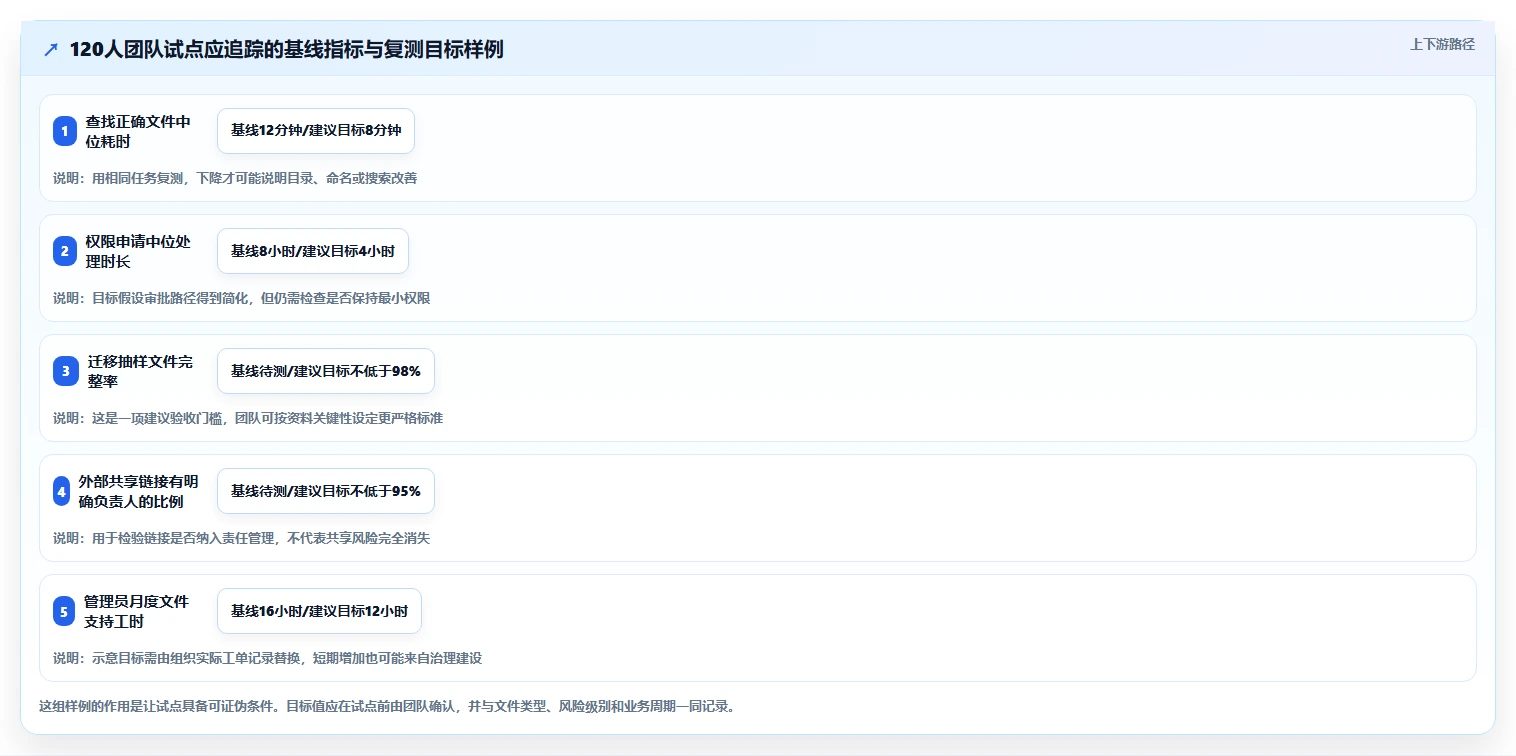Click the 基线12分钟/建议目标8分钟 pill
The width and height of the screenshot is (1516, 756).
click(x=316, y=131)
